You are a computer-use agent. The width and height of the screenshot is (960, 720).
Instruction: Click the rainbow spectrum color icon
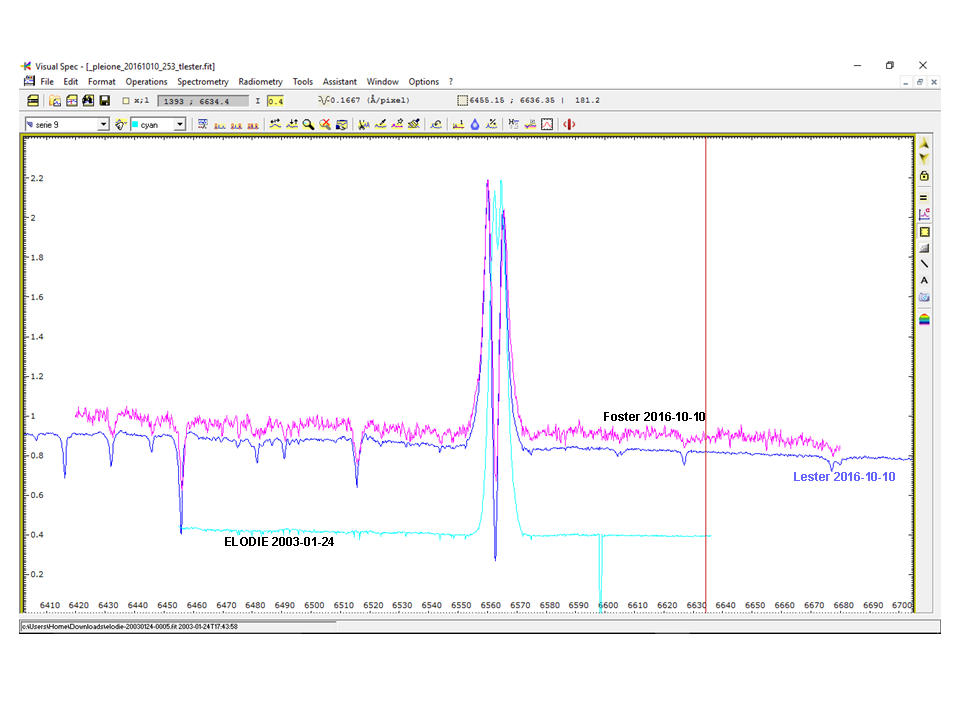[x=924, y=319]
